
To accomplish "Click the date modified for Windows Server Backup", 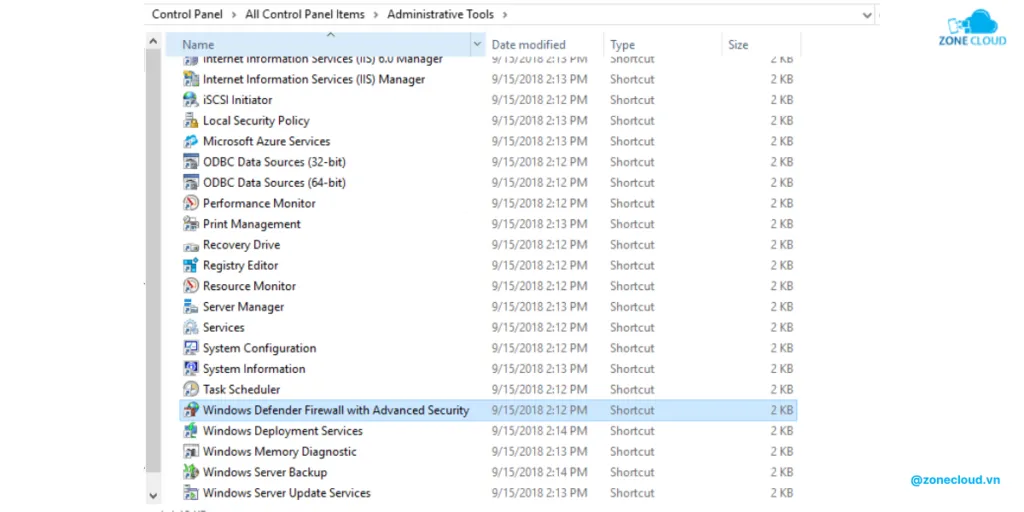I will tap(539, 472).
